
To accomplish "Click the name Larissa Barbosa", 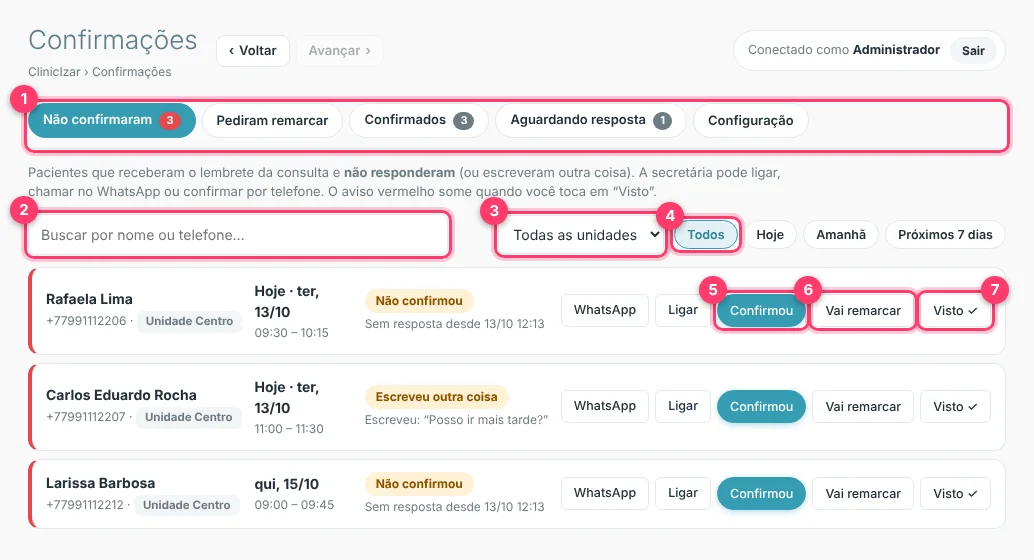I will [x=100, y=483].
